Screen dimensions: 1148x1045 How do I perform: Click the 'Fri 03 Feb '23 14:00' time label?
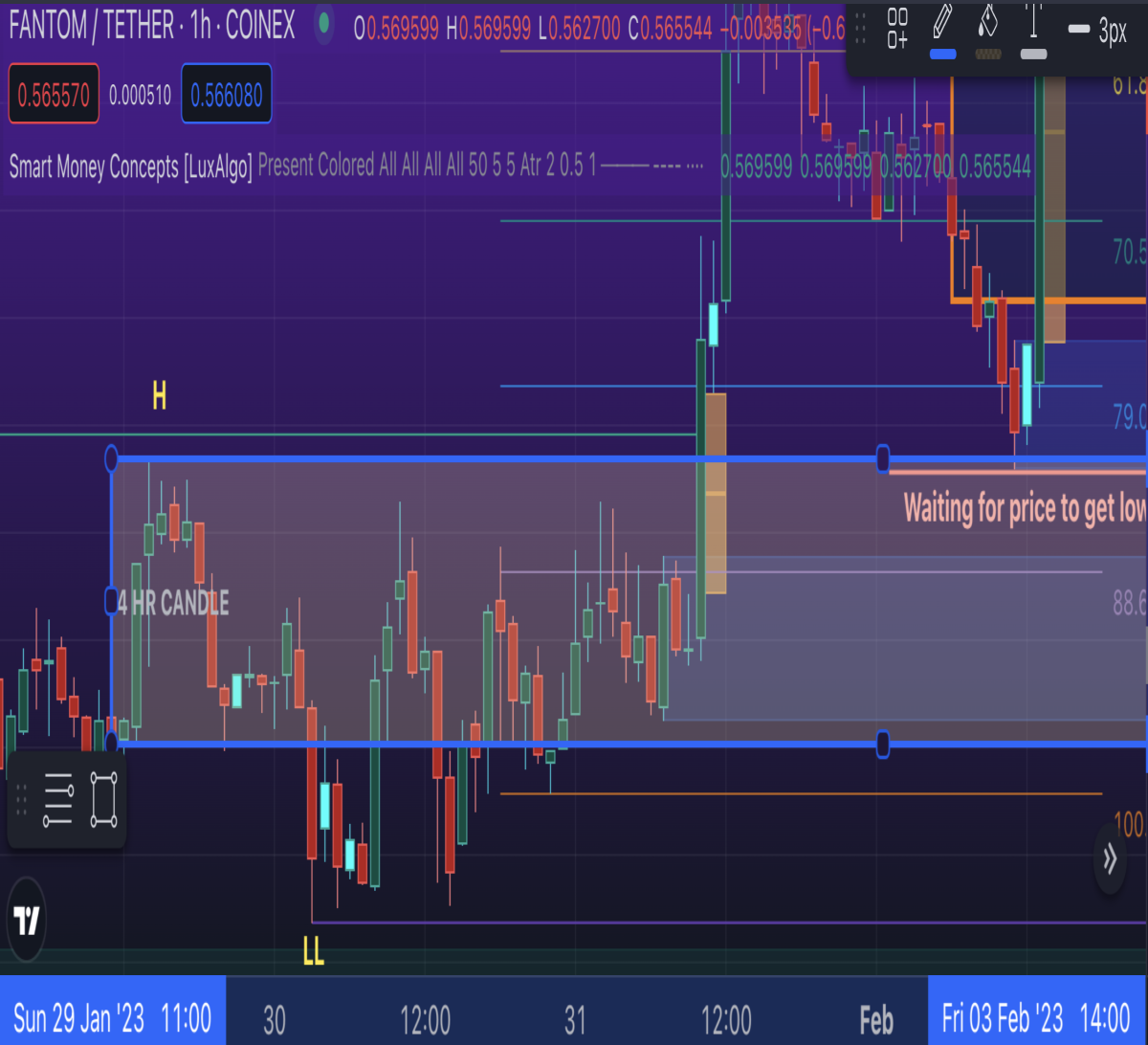click(1038, 1016)
